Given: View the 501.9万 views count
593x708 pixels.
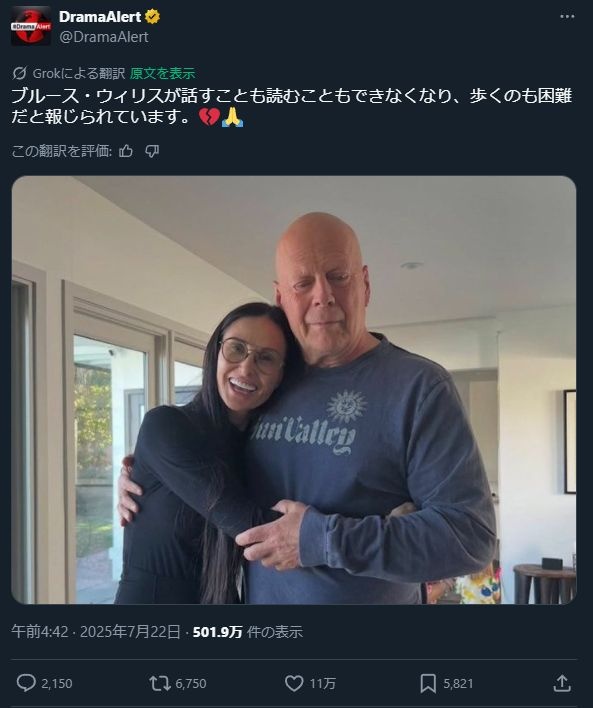Looking at the screenshot, I should [x=218, y=632].
